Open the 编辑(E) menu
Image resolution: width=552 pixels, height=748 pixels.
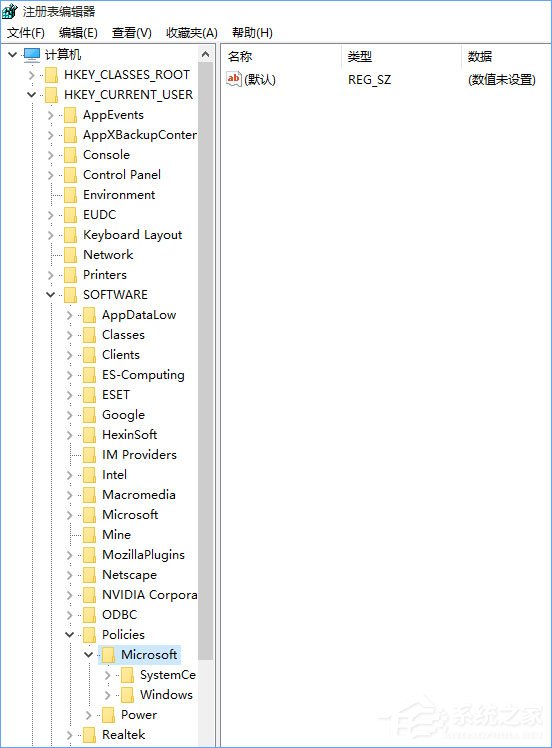pyautogui.click(x=78, y=33)
